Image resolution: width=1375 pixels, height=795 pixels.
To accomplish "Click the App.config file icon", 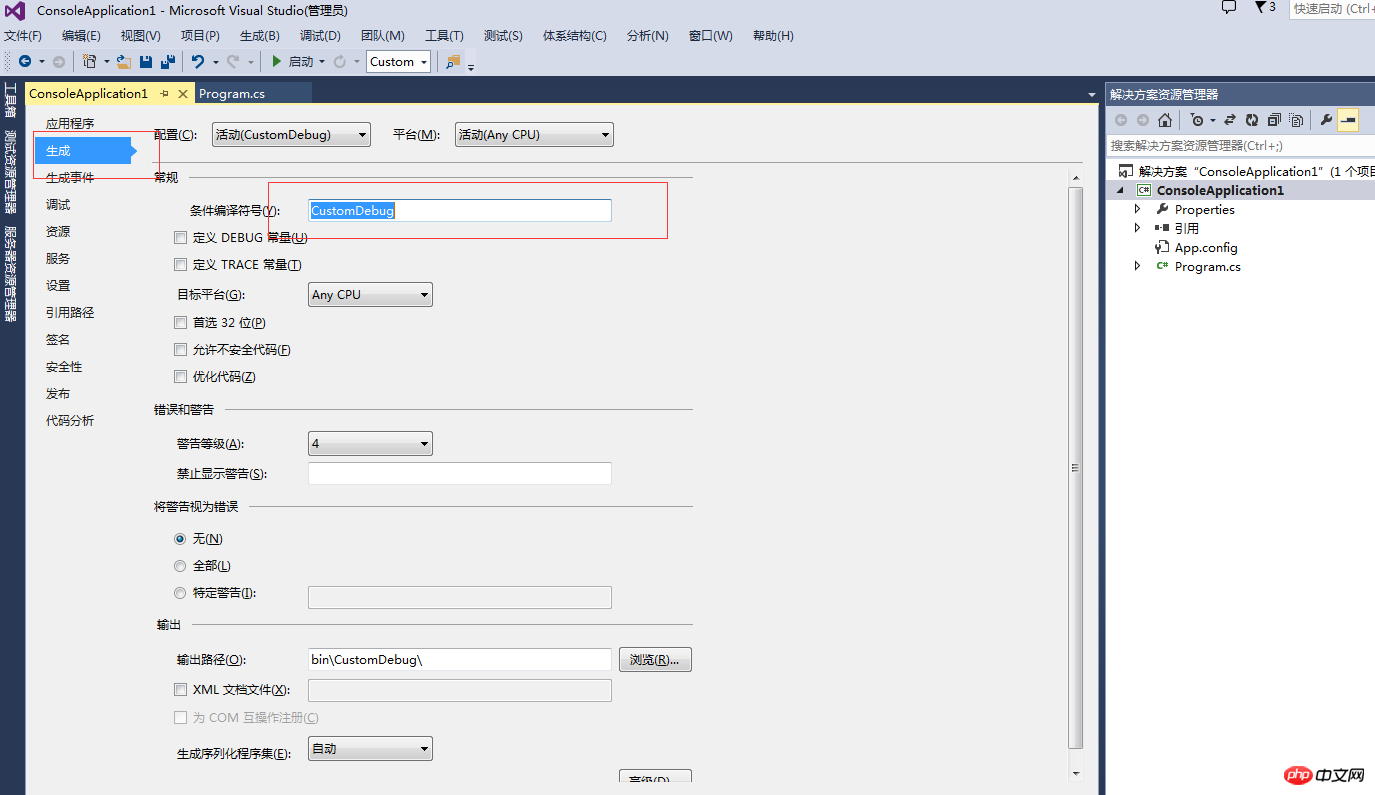I will 1162,247.
